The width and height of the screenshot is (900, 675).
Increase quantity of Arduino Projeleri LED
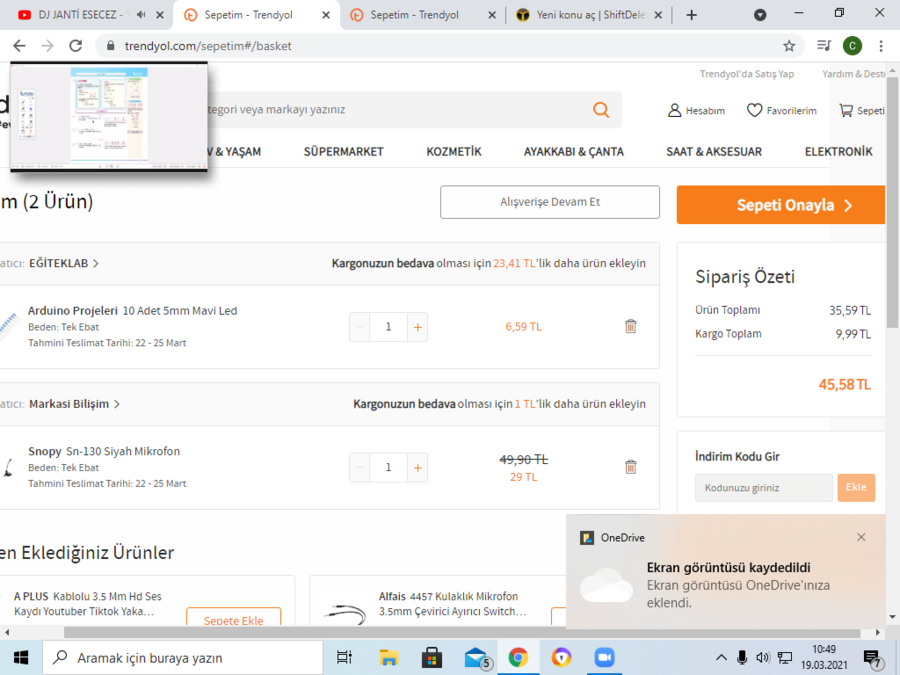click(x=417, y=327)
